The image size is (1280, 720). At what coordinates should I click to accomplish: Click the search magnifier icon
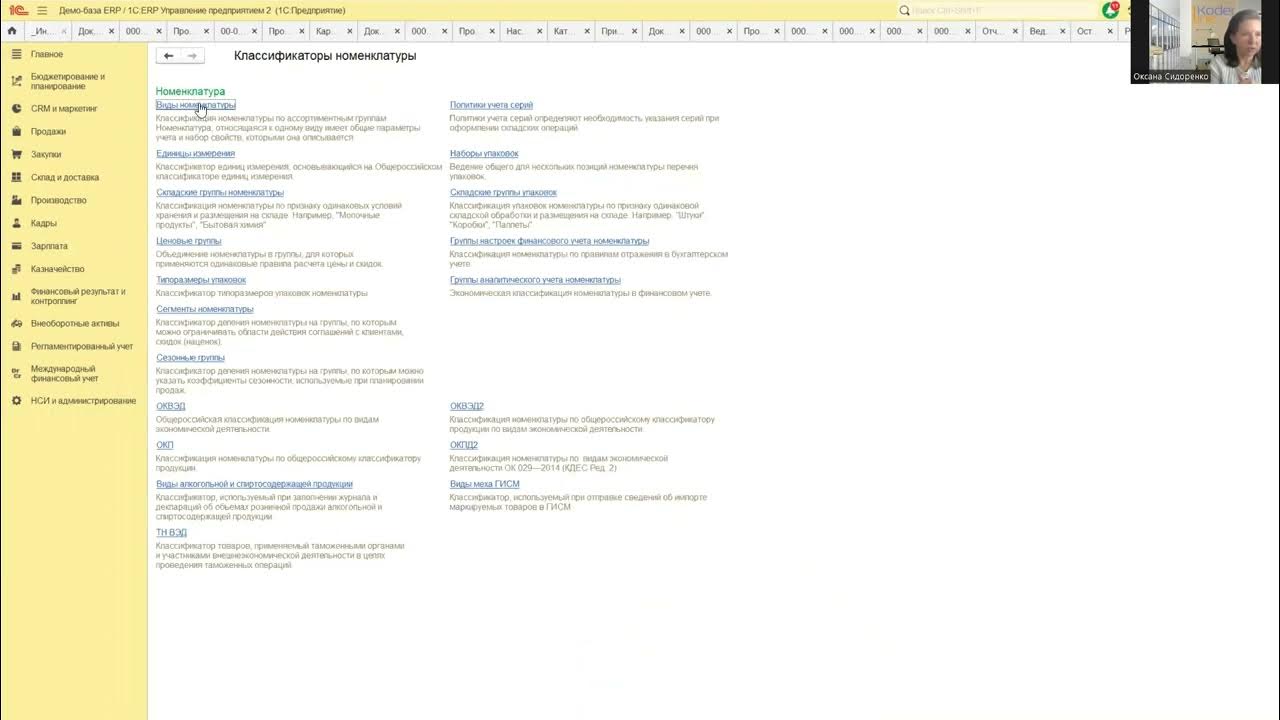coord(905,11)
